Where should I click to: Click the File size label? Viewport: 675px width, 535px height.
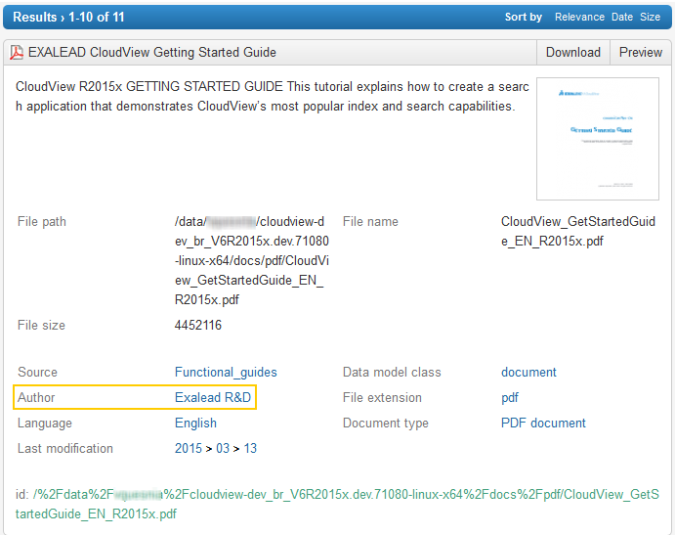(x=41, y=325)
